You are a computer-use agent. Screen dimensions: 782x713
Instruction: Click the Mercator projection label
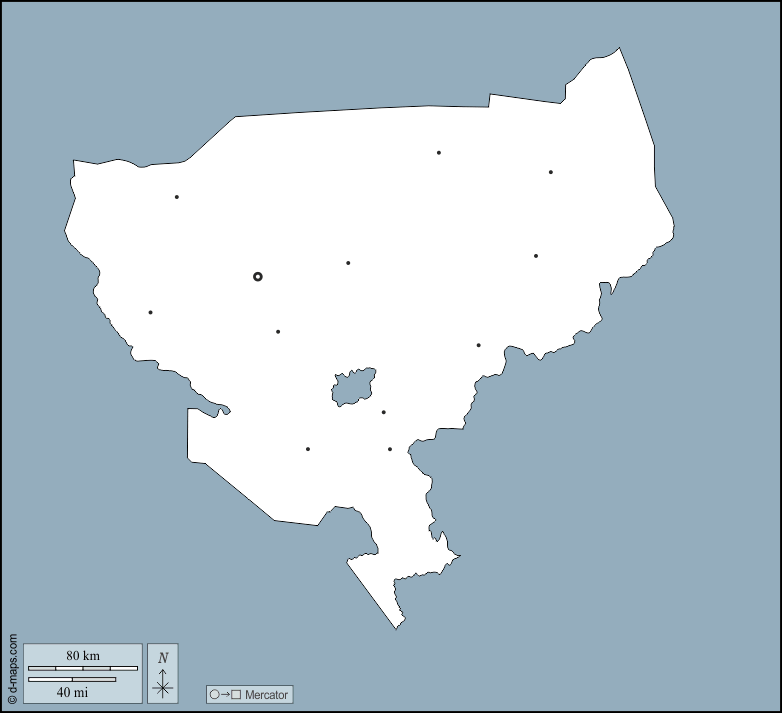click(x=266, y=694)
